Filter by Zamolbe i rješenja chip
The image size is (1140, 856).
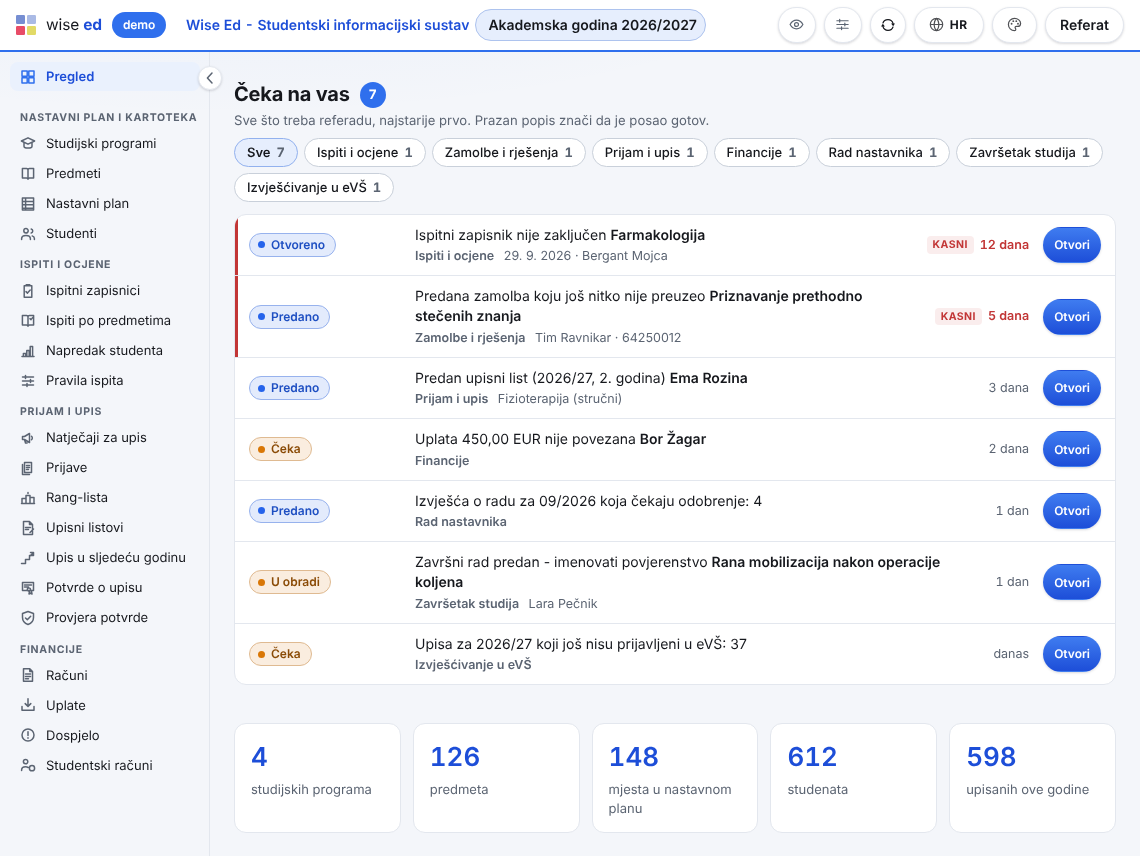click(x=508, y=153)
